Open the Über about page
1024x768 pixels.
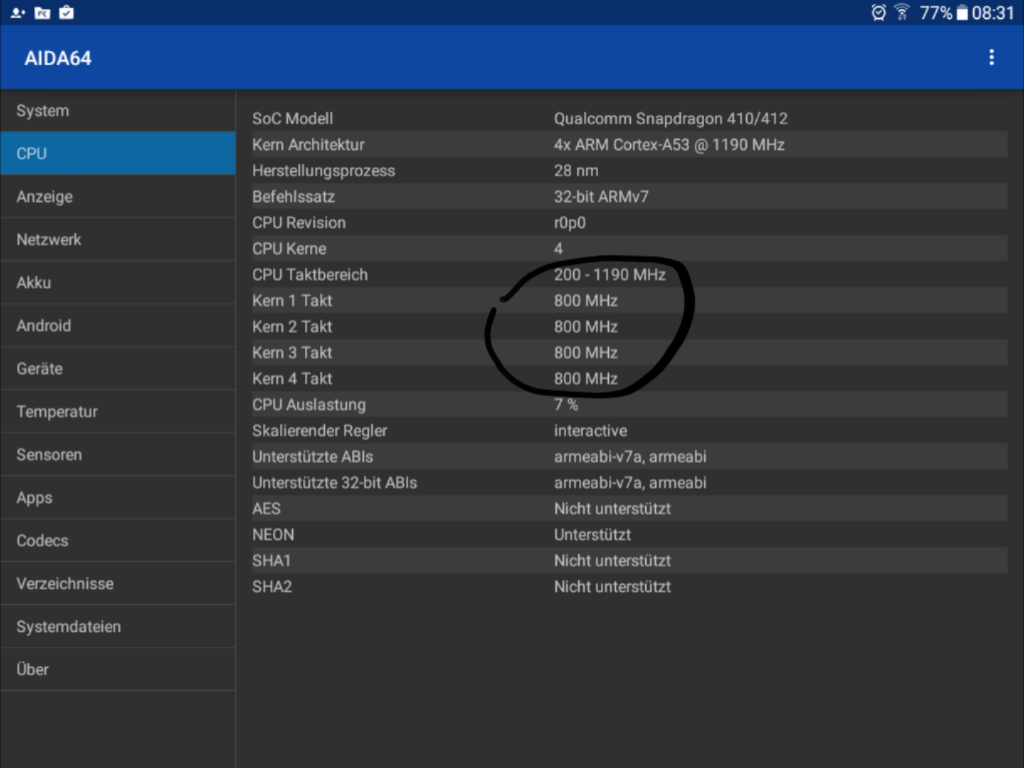pos(118,670)
